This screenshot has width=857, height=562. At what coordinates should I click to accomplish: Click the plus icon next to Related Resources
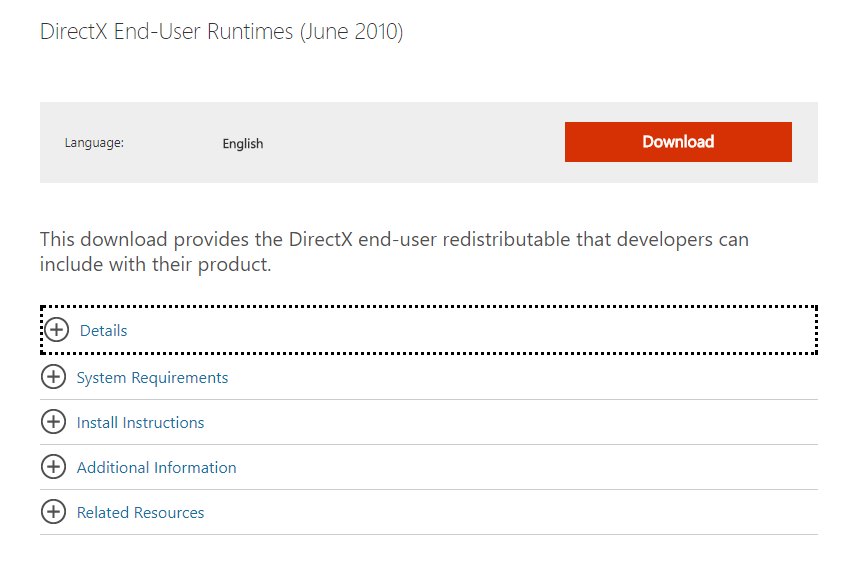tap(54, 512)
